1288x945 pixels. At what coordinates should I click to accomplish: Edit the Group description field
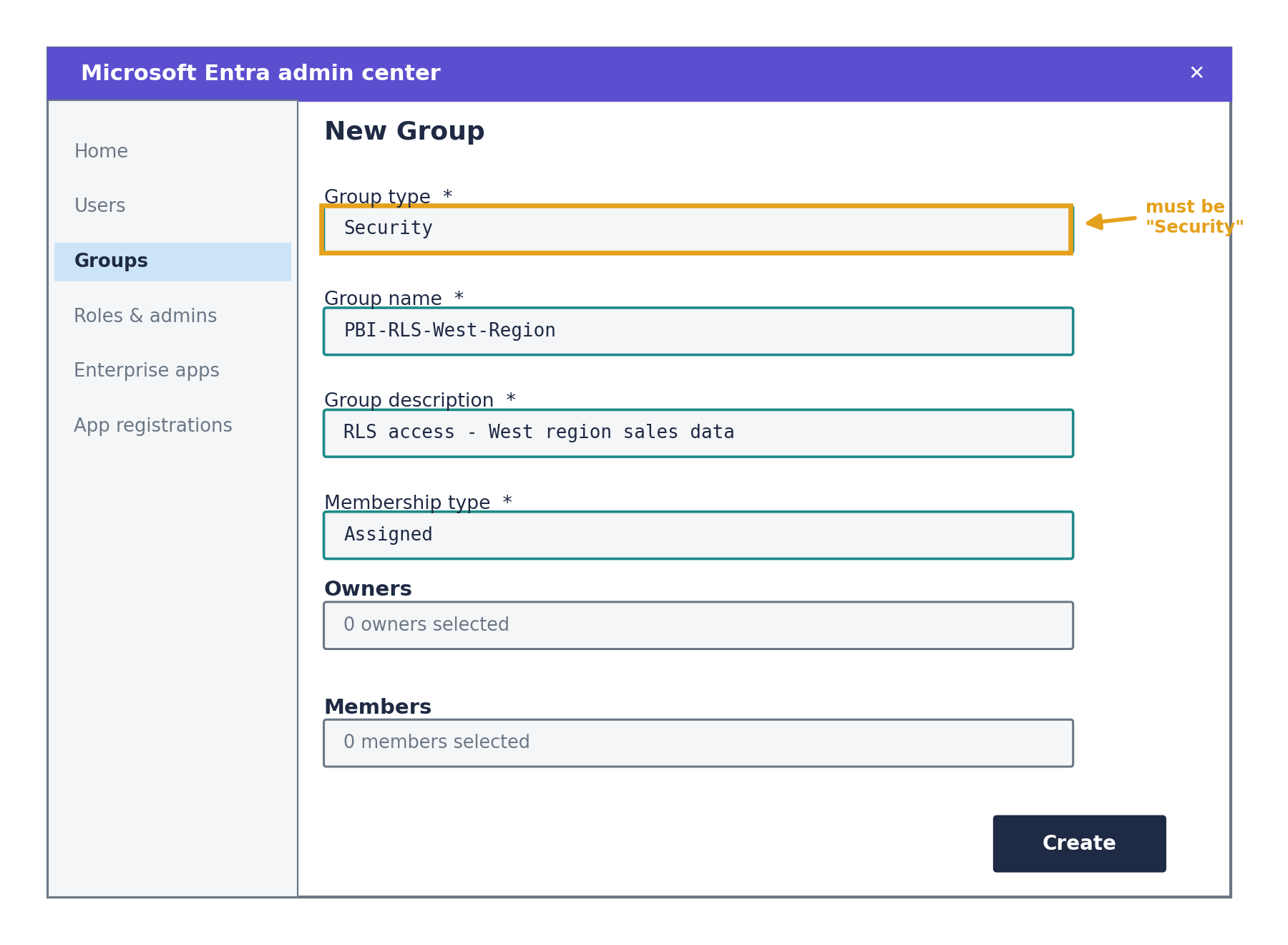698,433
